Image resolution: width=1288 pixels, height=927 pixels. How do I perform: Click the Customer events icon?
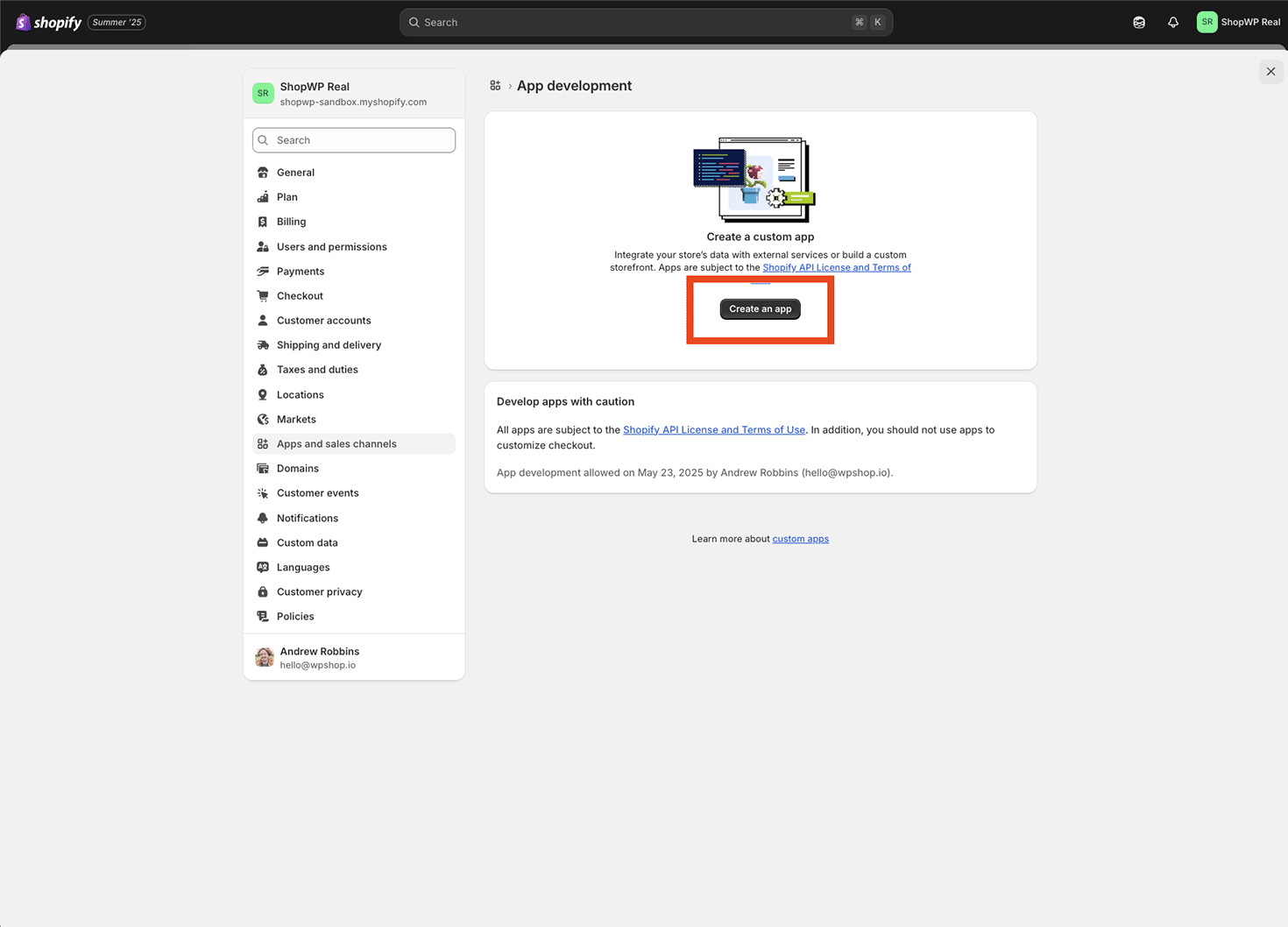coord(263,493)
